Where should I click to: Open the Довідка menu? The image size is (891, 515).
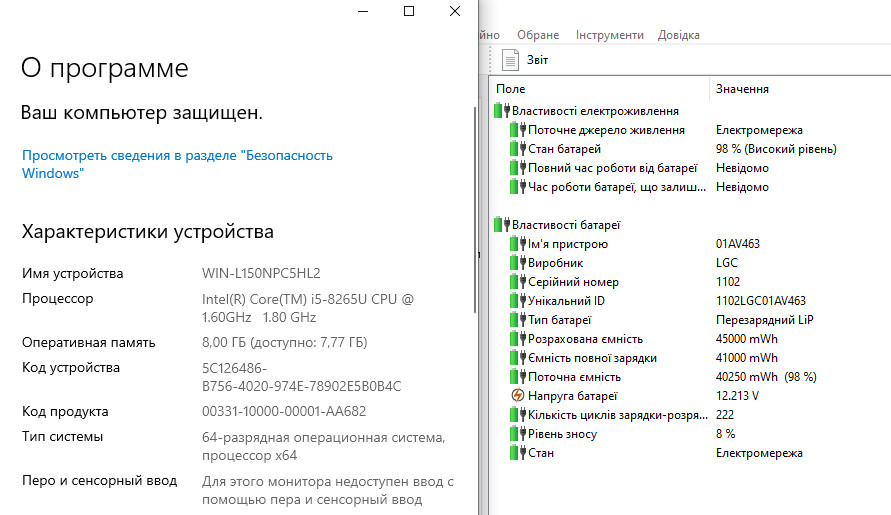click(x=679, y=35)
